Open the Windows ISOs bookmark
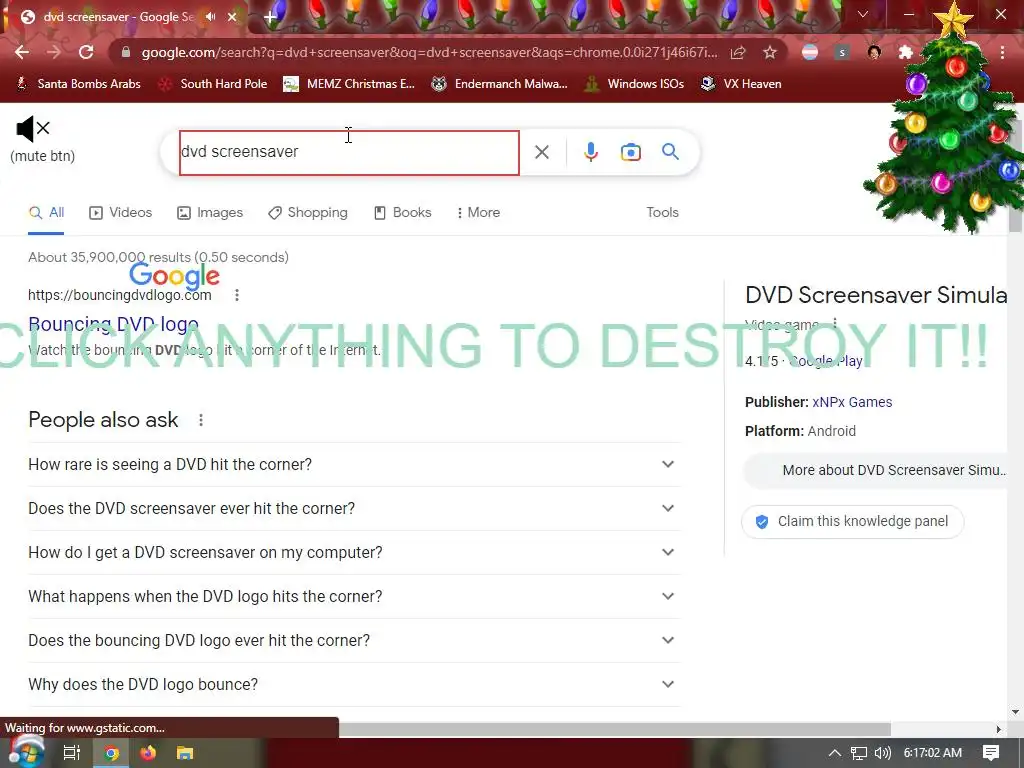 [634, 84]
